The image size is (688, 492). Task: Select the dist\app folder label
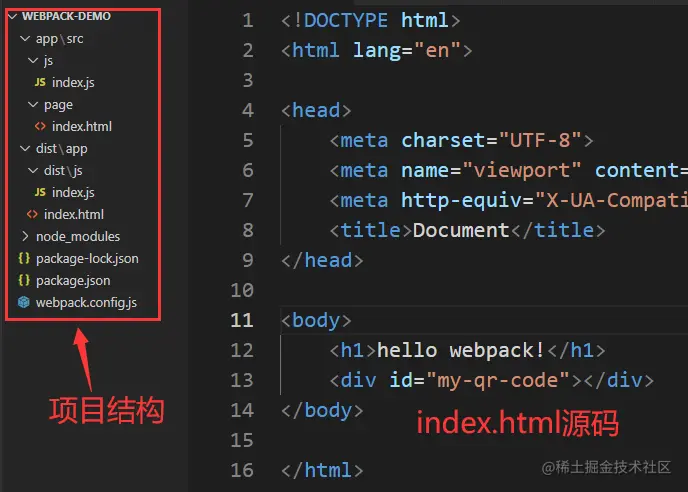click(x=62, y=149)
